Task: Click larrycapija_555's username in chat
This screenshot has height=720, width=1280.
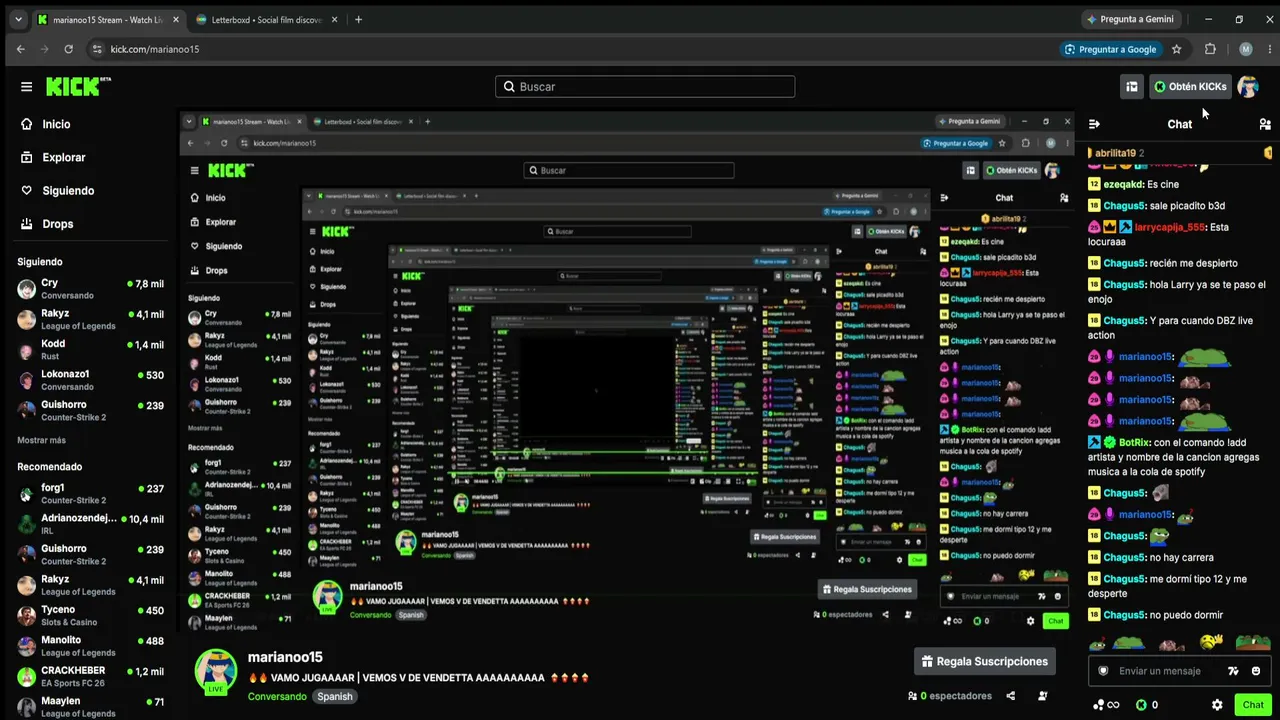Action: 1169,227
